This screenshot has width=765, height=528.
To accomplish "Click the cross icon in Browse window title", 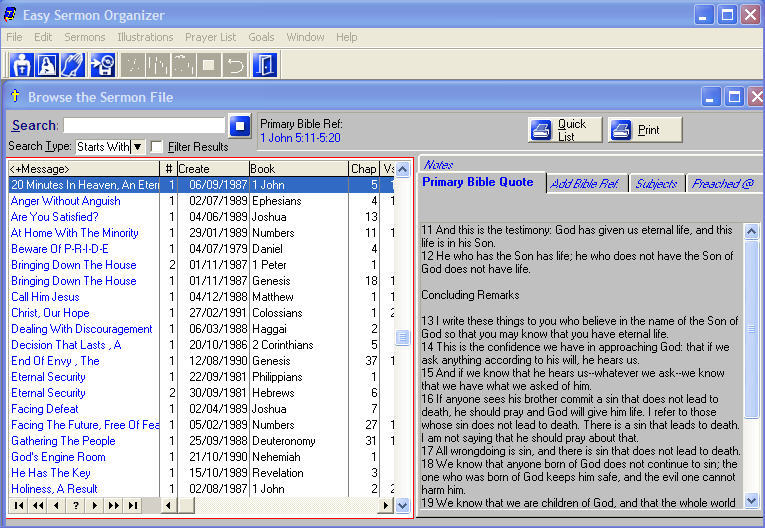I will 15,96.
